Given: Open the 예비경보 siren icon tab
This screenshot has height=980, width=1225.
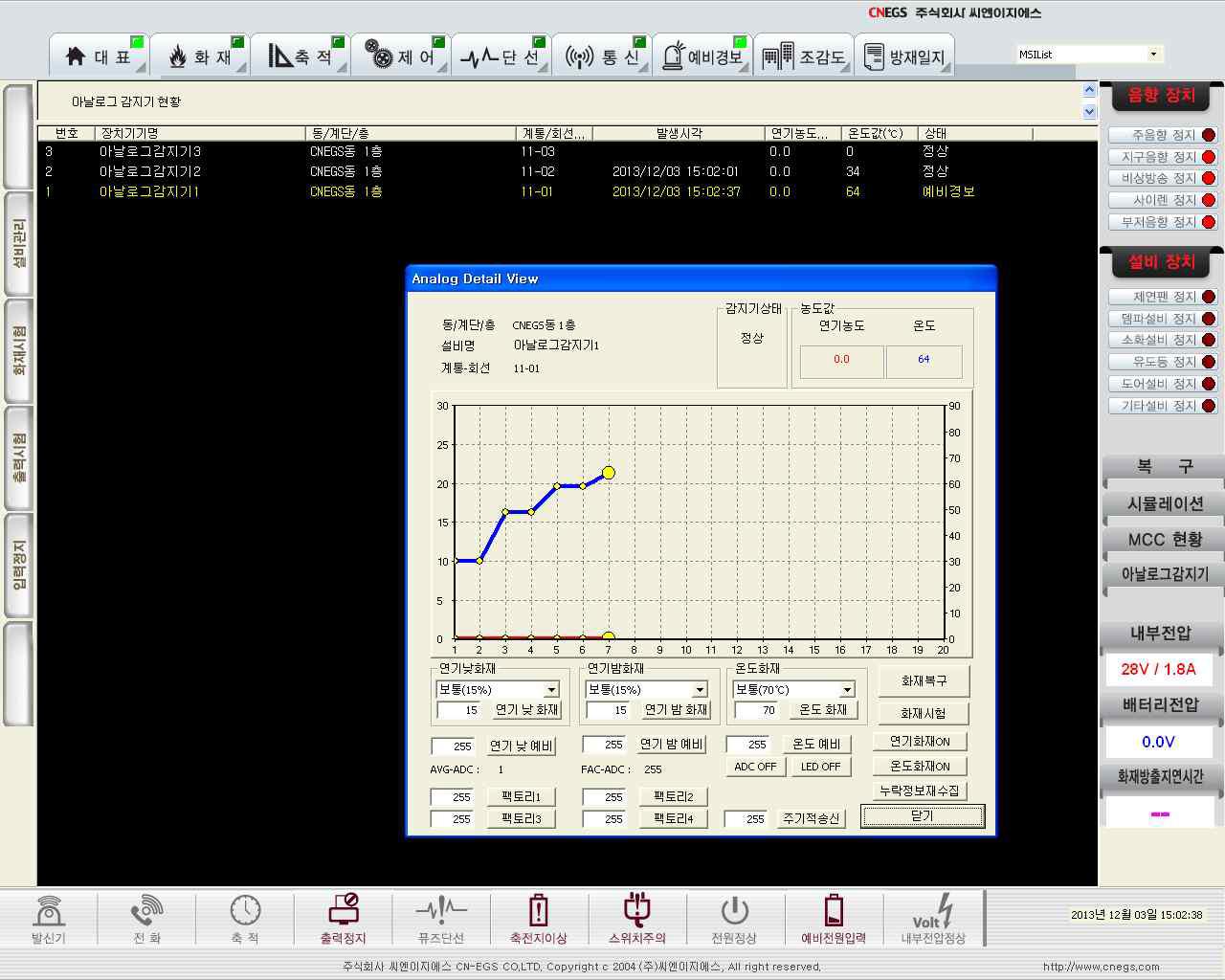Looking at the screenshot, I should point(702,56).
